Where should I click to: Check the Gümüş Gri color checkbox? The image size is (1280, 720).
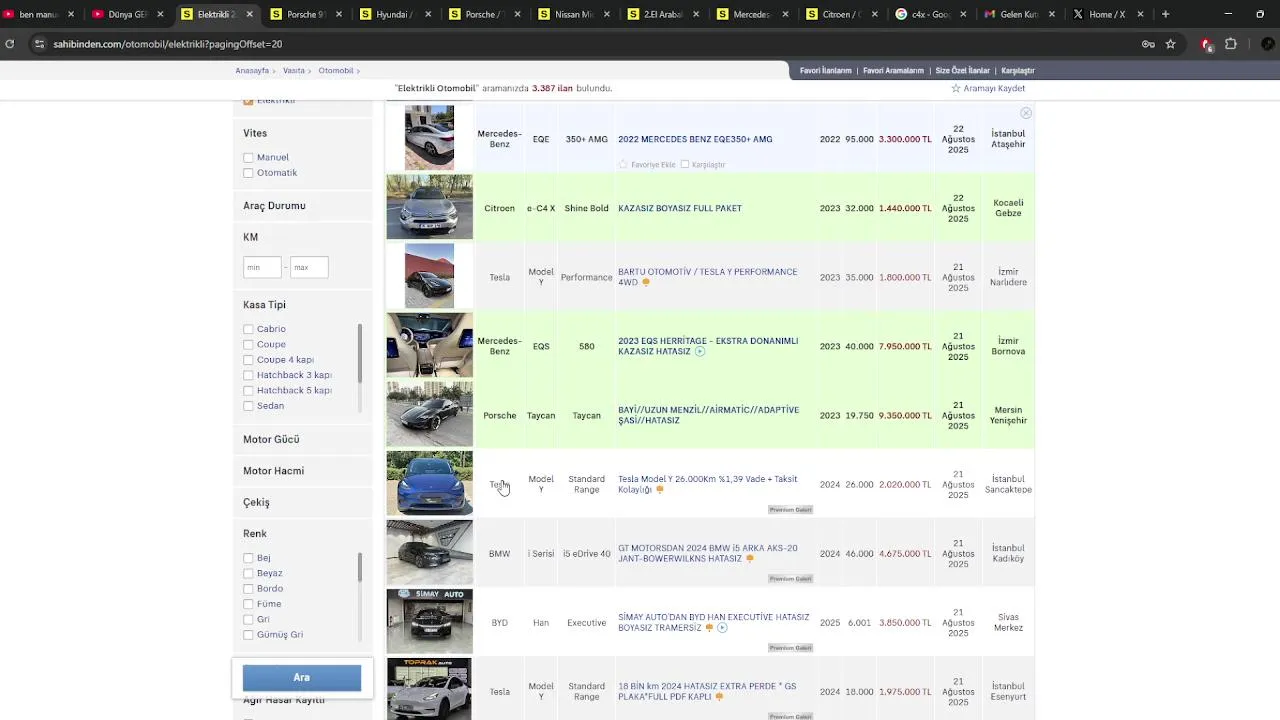pyautogui.click(x=248, y=635)
